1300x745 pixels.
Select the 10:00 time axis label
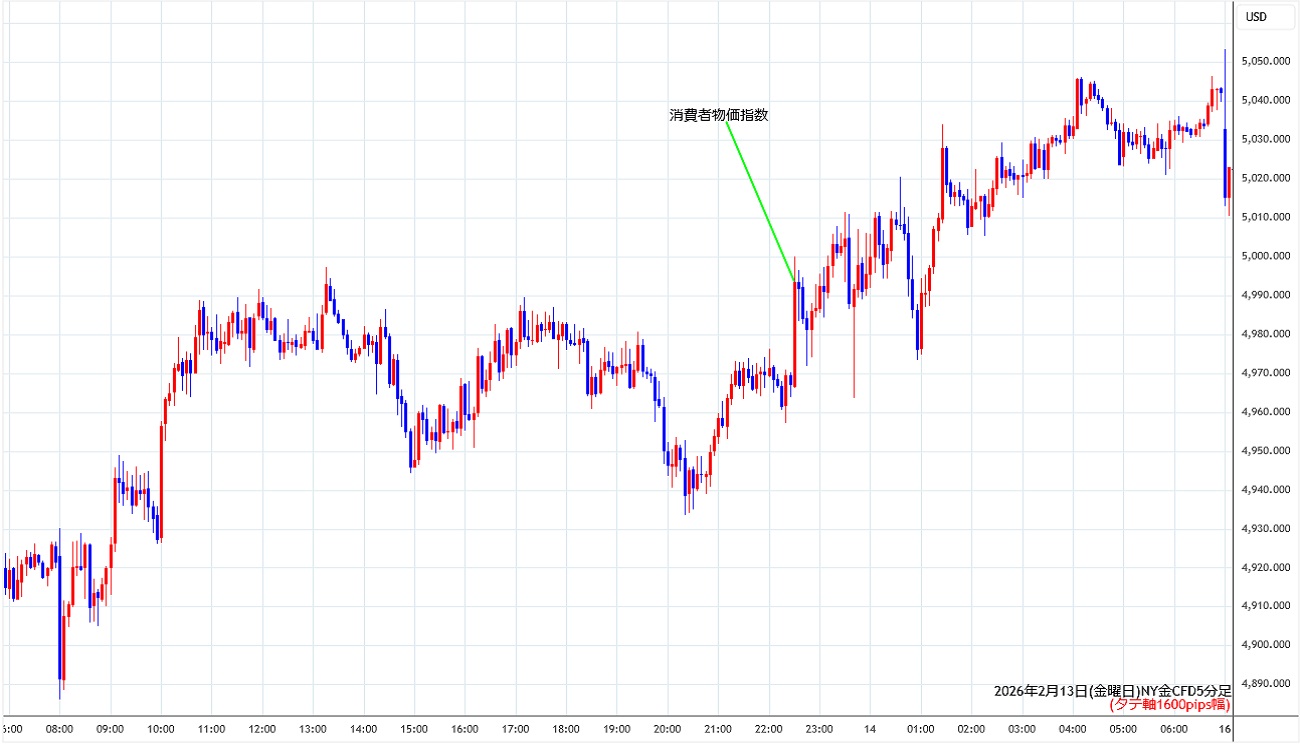pyautogui.click(x=161, y=729)
